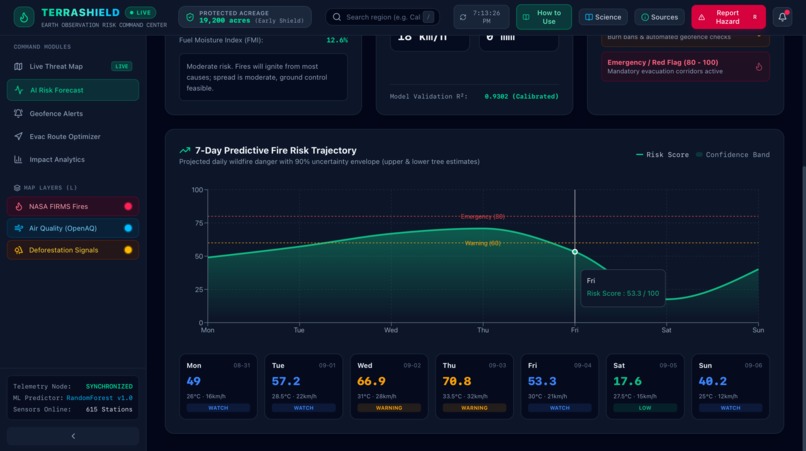Click the layers icon next to Map Layers
Screen dimensions: 806x451
(x=17, y=188)
